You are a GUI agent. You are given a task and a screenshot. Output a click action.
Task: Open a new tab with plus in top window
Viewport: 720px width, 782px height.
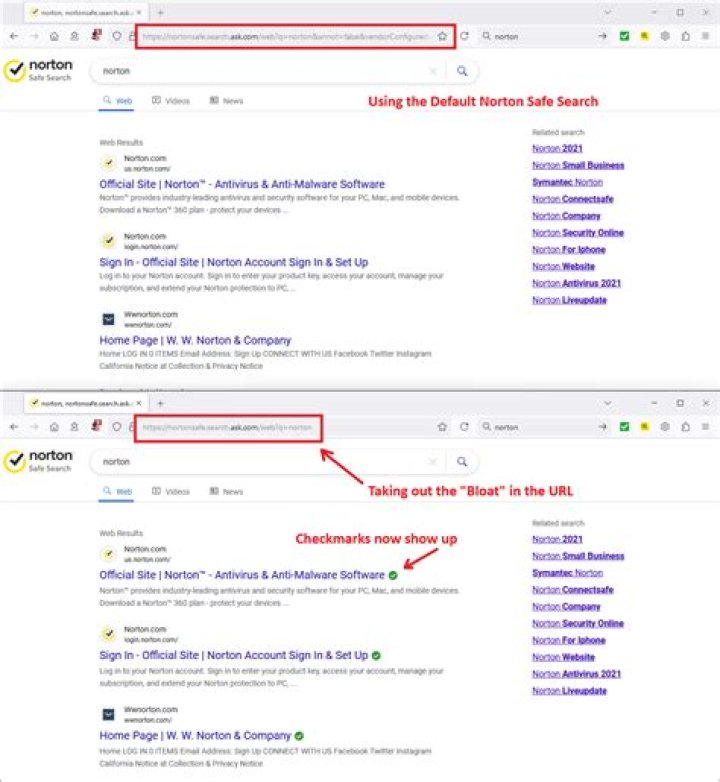tap(161, 12)
